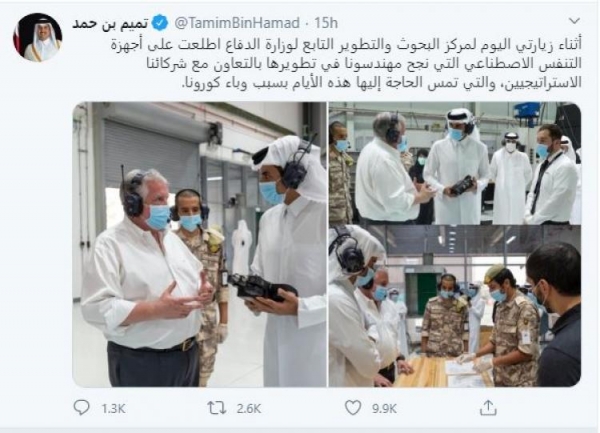Click the last line mentioning corona

382,82
